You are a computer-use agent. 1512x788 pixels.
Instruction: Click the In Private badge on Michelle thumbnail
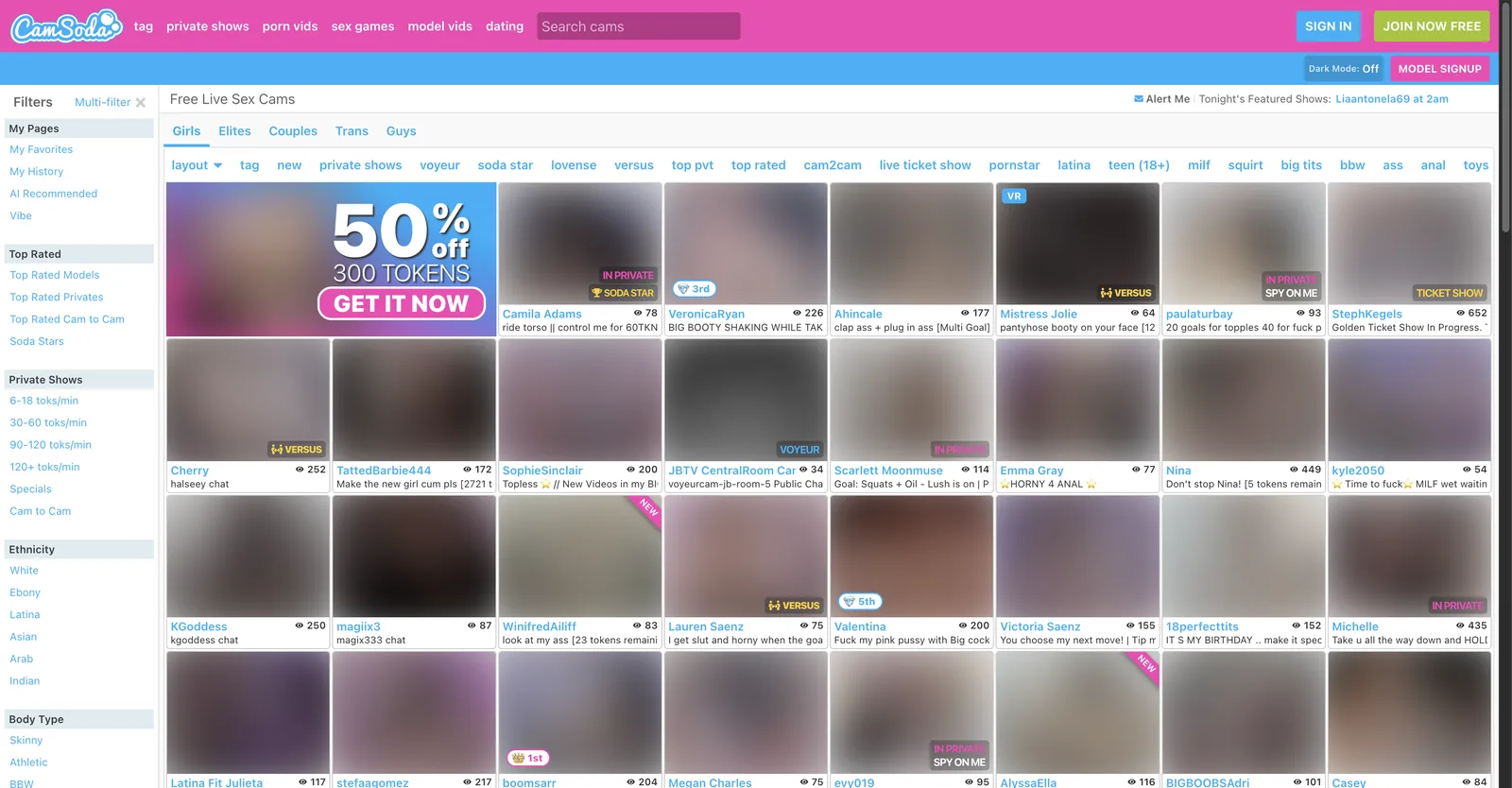click(1456, 606)
